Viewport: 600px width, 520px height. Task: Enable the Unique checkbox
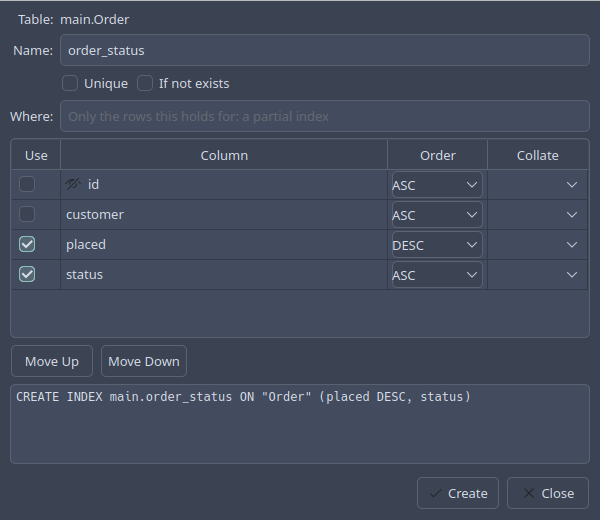point(70,83)
